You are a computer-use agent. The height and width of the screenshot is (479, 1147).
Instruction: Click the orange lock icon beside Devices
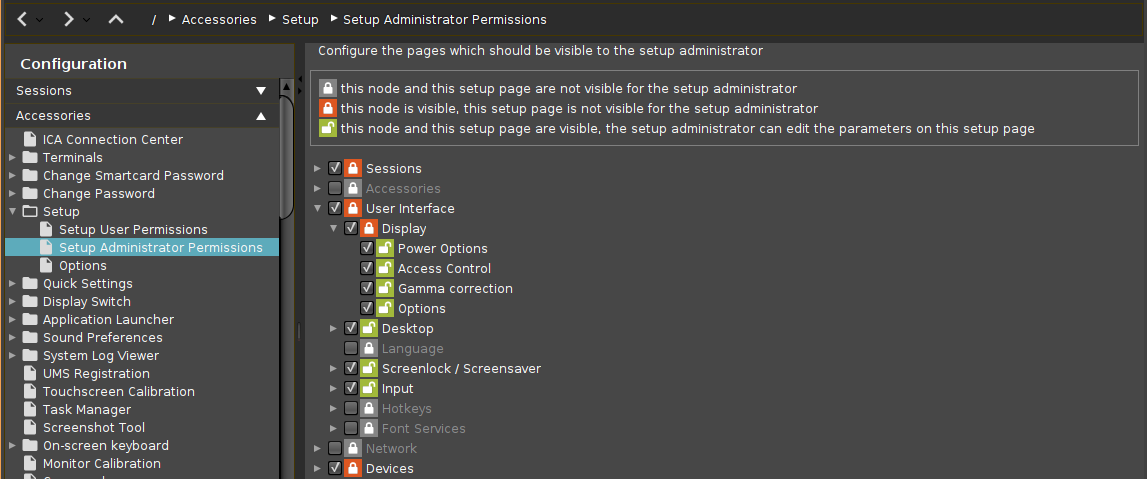pyautogui.click(x=352, y=469)
